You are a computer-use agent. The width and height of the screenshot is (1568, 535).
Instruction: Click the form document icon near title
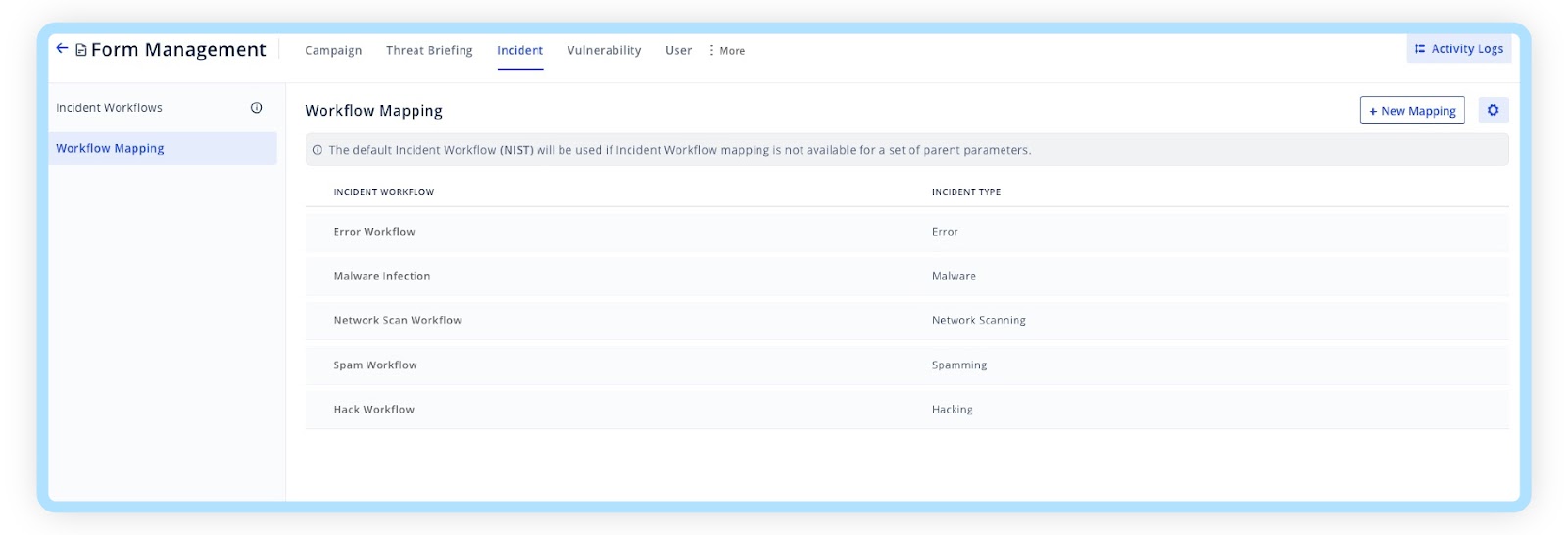point(81,50)
